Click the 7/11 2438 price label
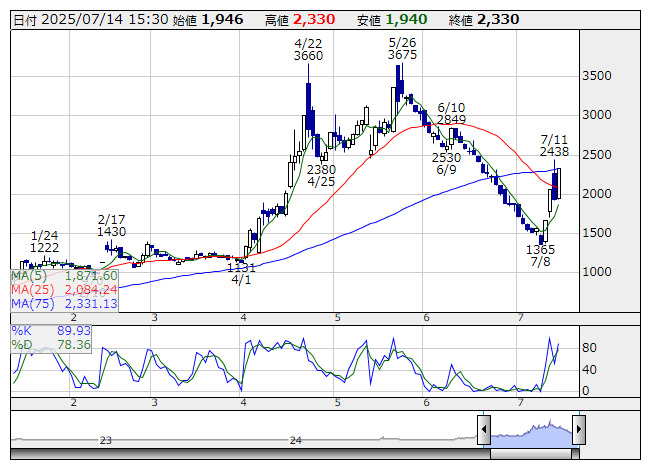The height and width of the screenshot is (470, 653). click(554, 145)
